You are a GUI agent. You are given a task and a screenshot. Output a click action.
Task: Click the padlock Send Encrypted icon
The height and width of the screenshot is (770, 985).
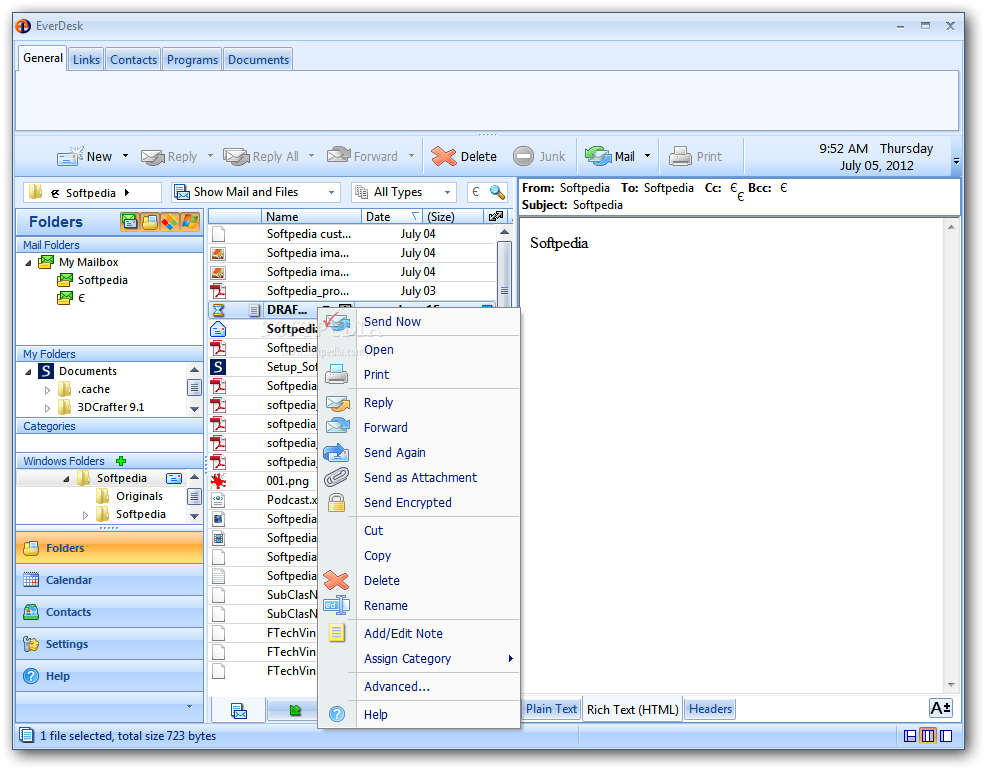click(337, 502)
